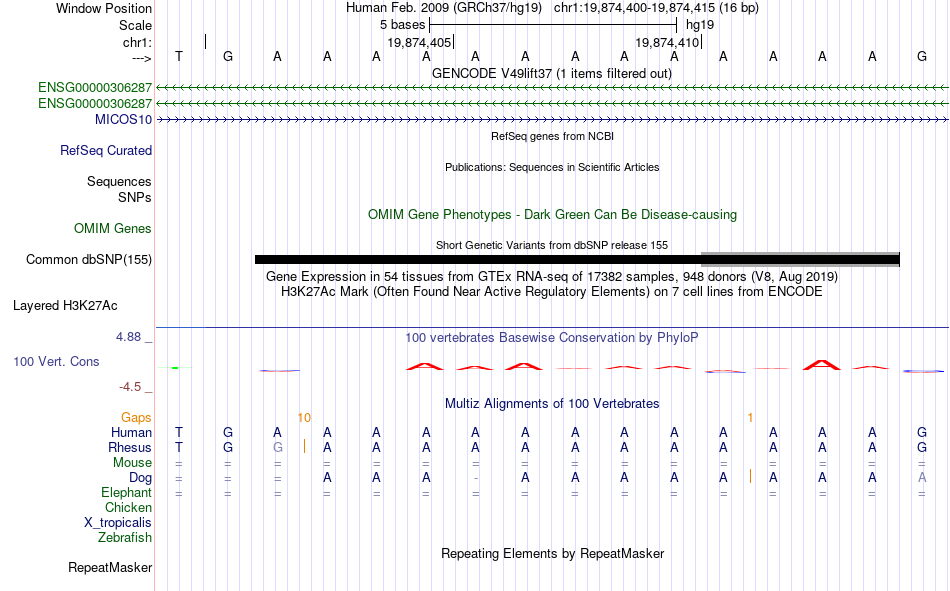950x591 pixels.
Task: Click the chr1: ruler label
Action: (x=138, y=42)
